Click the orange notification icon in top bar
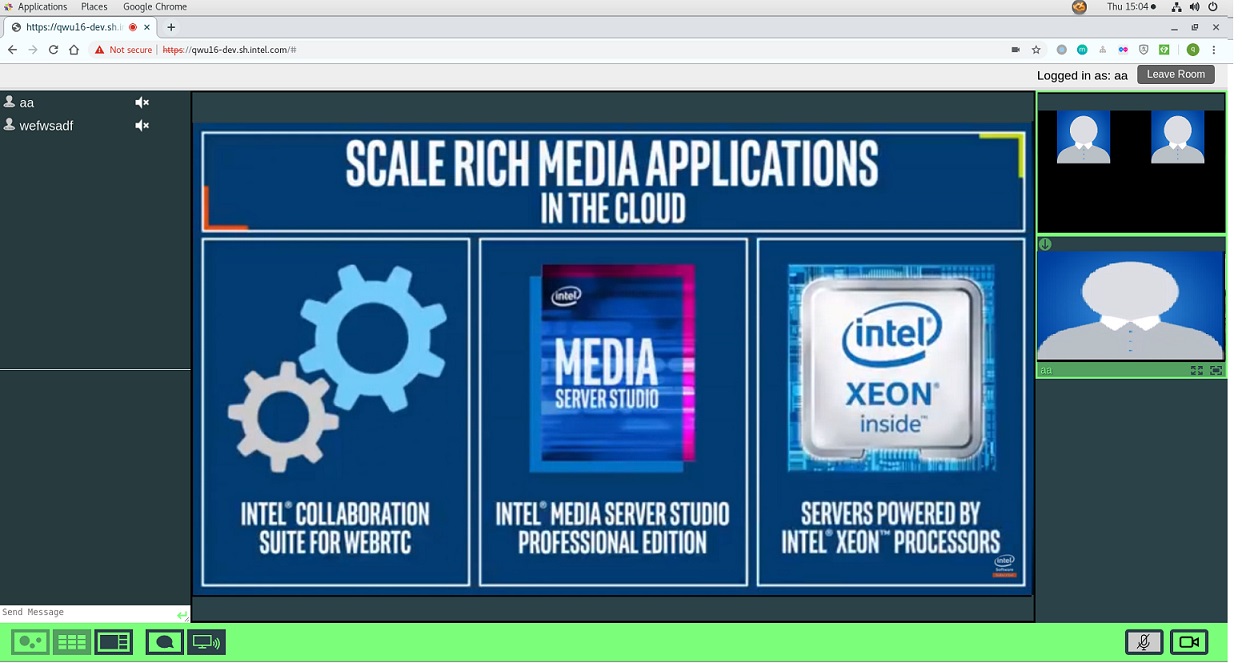The width and height of the screenshot is (1246, 663). point(1079,7)
